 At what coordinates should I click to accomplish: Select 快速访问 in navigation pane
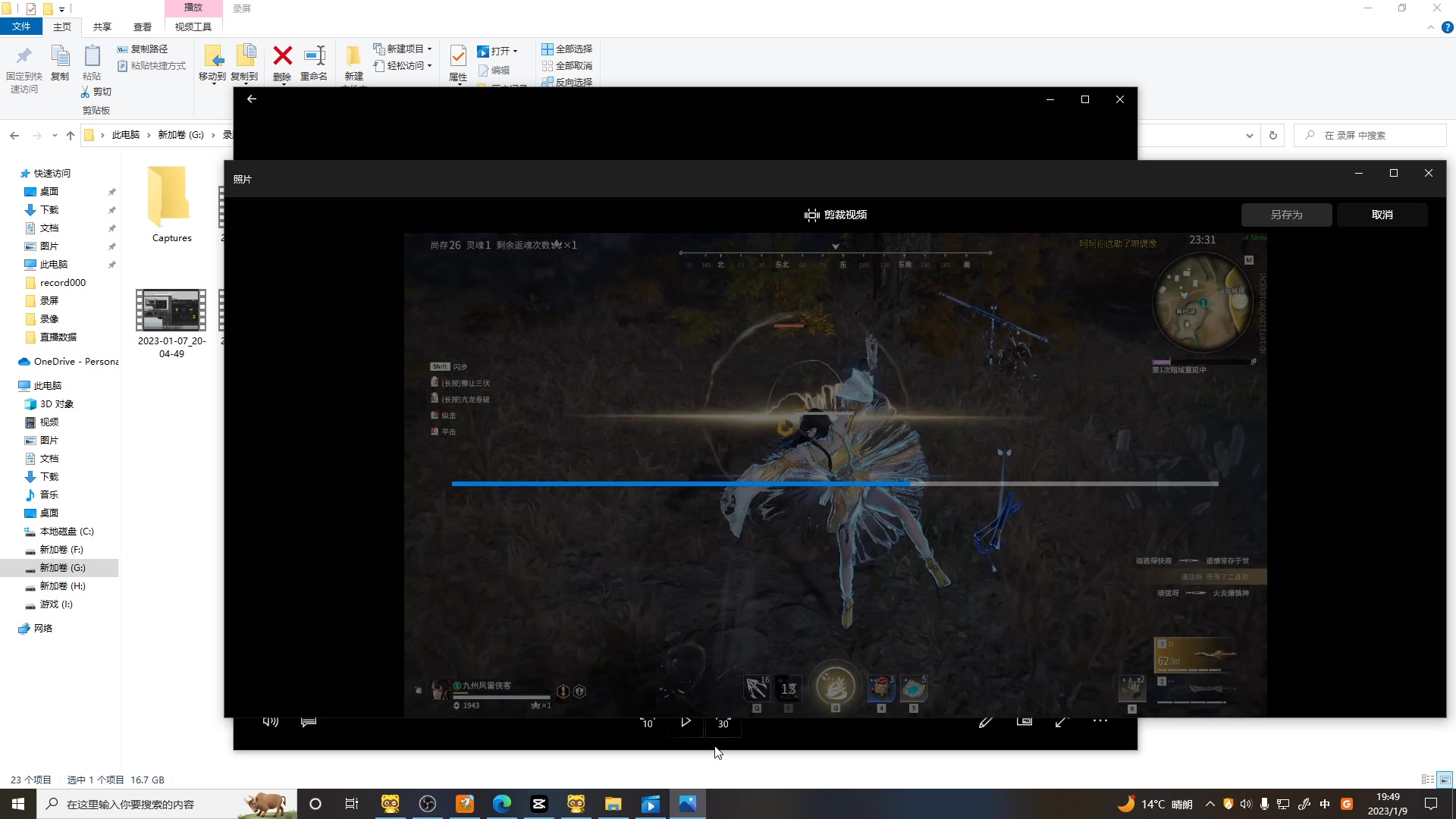click(x=52, y=174)
